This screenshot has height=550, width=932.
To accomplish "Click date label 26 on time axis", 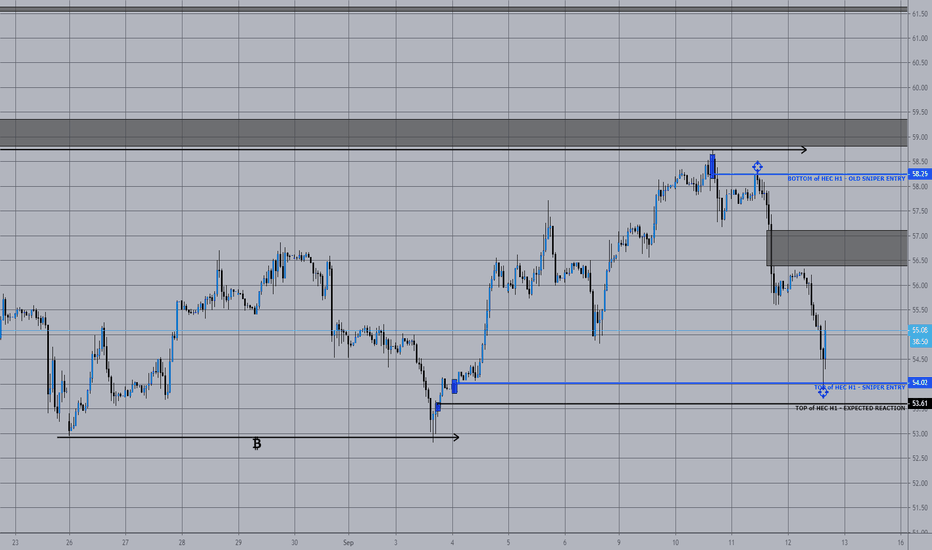I will [70, 542].
